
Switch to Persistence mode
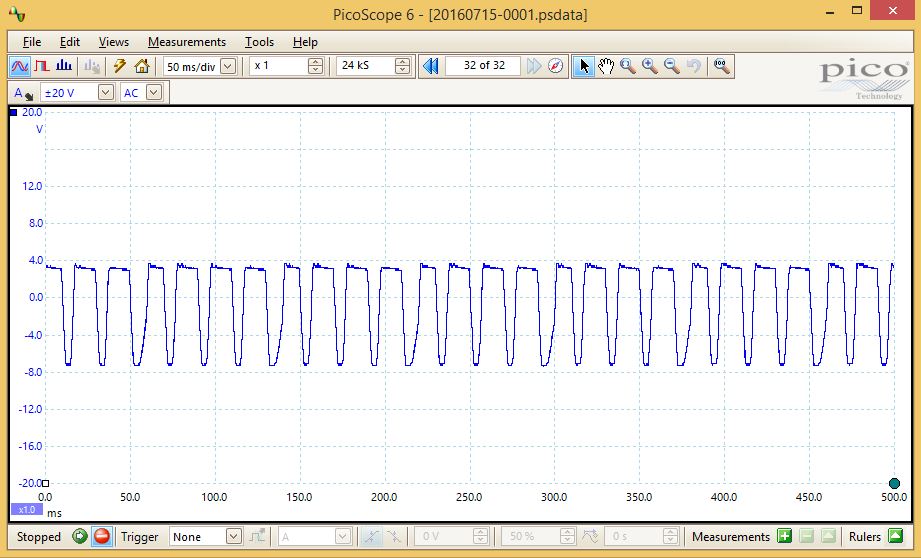pos(42,66)
